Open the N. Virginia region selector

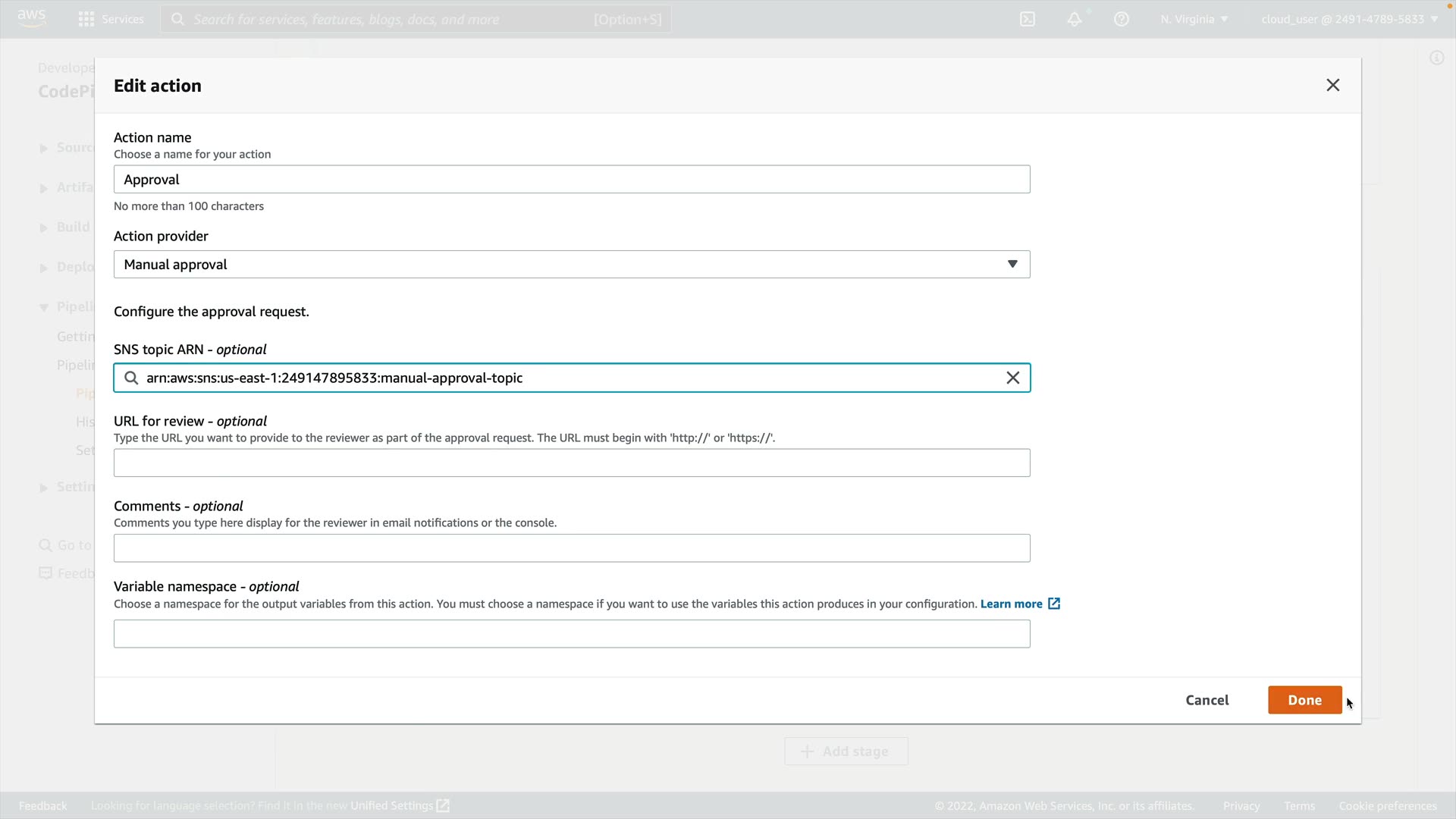click(x=1194, y=19)
